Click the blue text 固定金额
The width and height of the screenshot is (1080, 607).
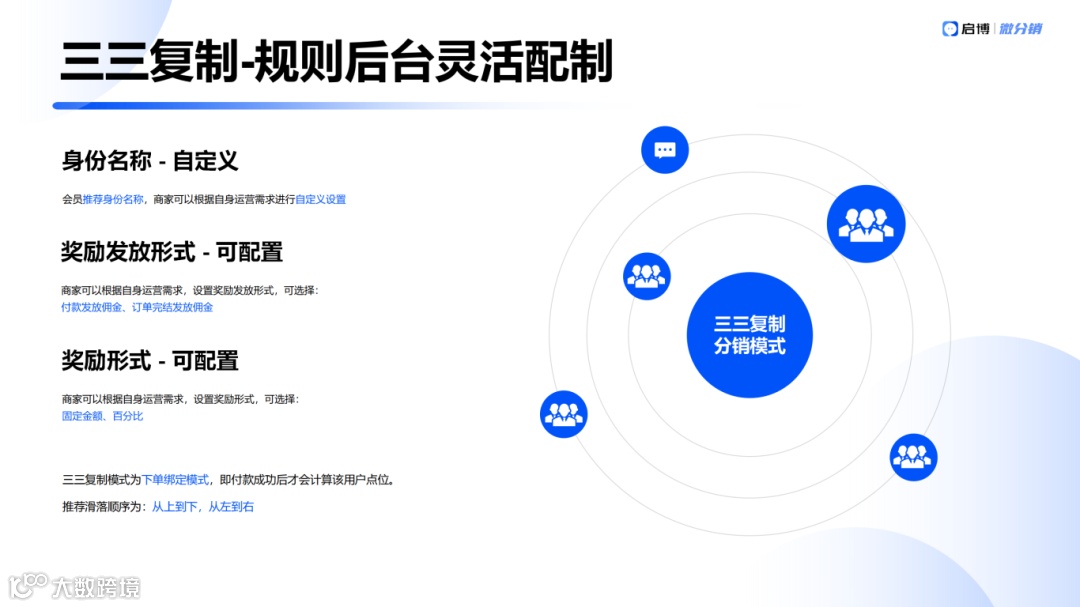coord(82,416)
